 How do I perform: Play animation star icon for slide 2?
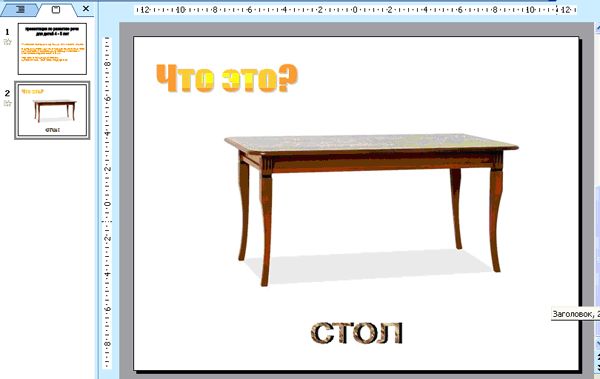[7, 103]
